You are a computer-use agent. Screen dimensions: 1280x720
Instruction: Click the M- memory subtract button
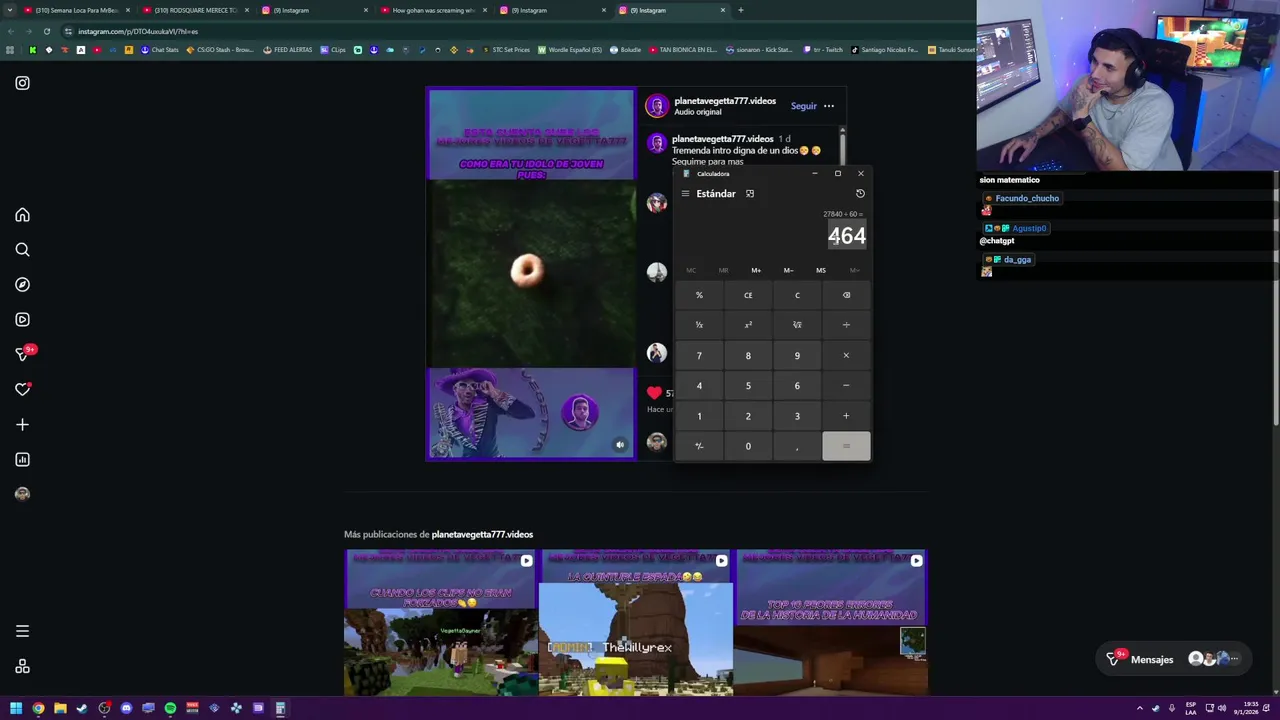[x=788, y=270]
